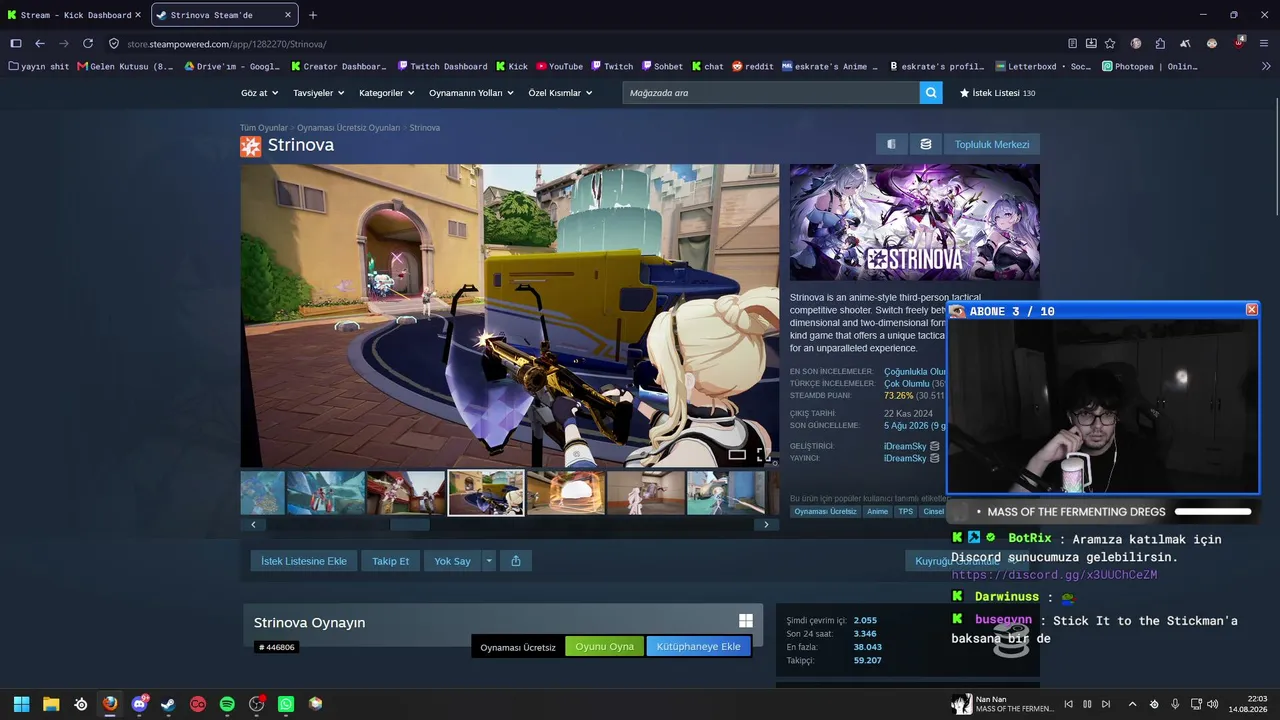Click the uBlock extension icon with badge 4

[1240, 44]
